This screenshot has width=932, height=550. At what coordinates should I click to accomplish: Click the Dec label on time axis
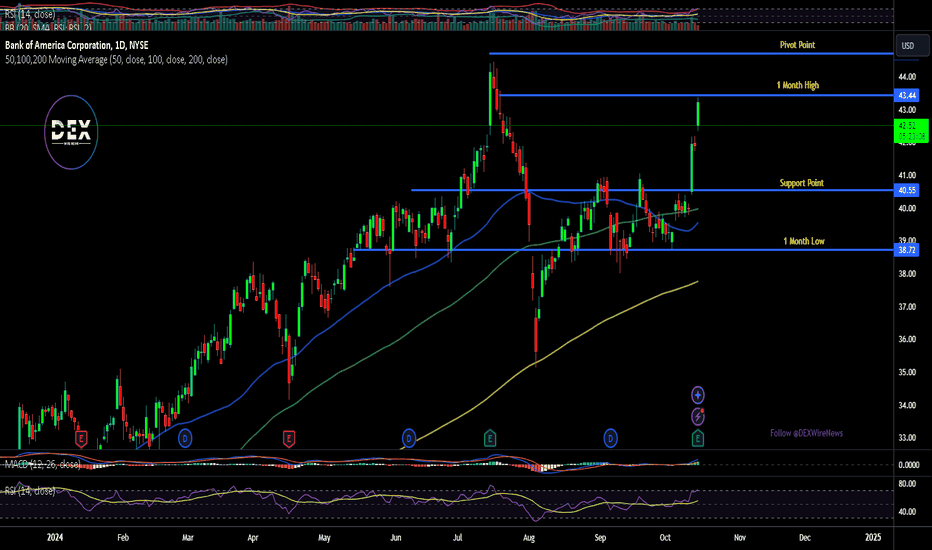pos(804,538)
